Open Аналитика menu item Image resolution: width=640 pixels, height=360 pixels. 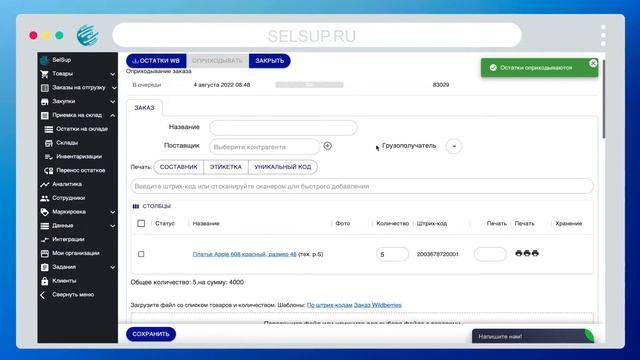(67, 184)
